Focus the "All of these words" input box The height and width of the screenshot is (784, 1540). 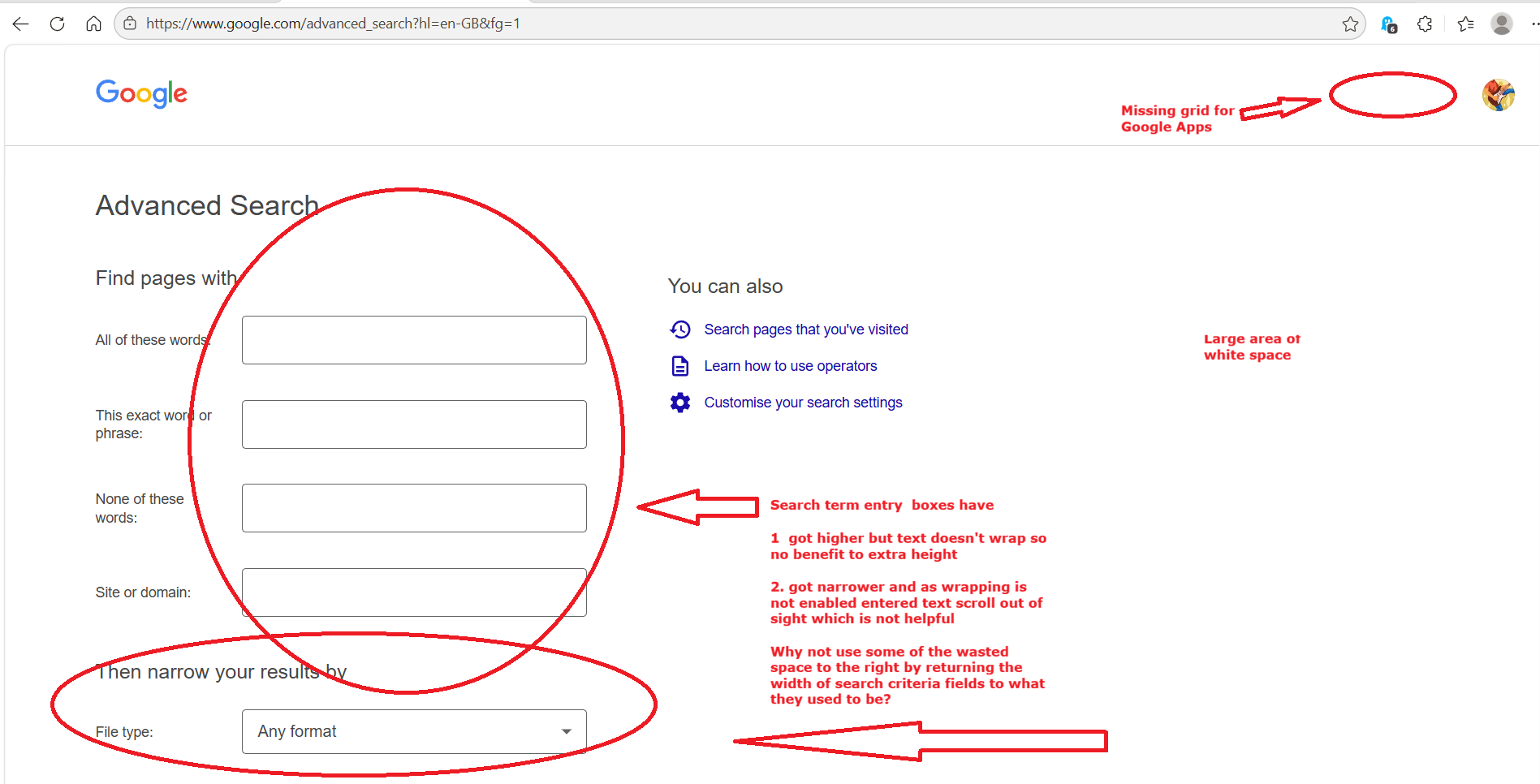pos(414,340)
